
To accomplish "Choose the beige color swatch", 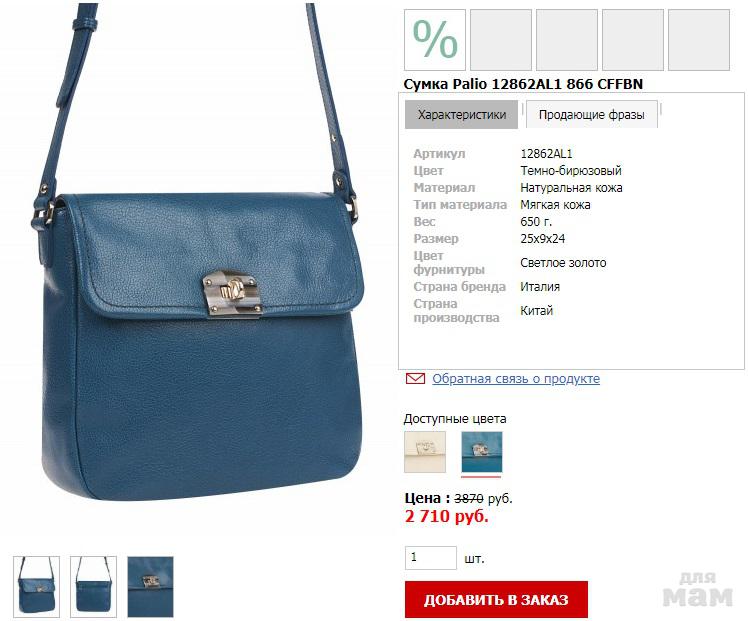I will (x=425, y=452).
